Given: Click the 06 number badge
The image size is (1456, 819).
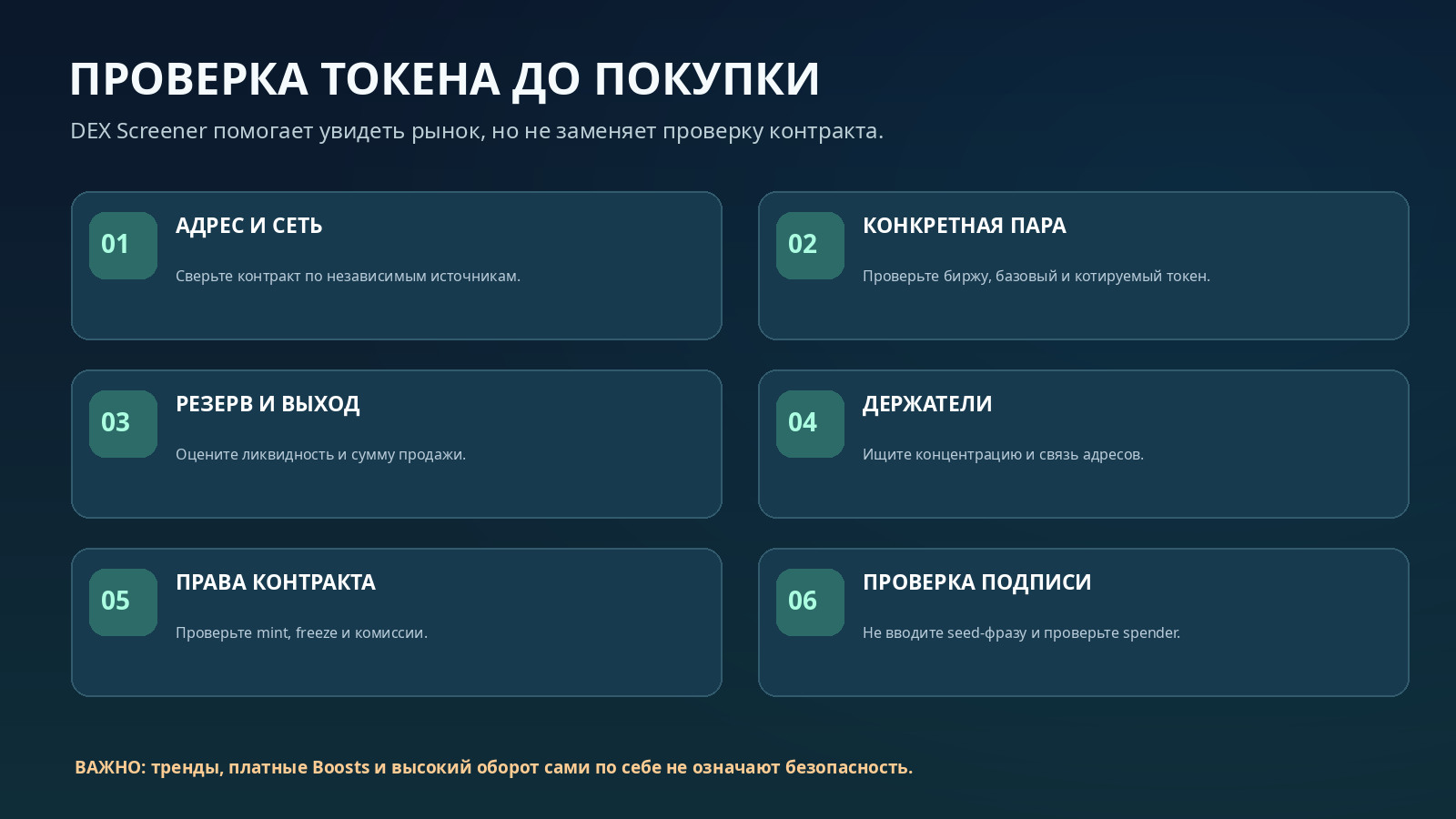Looking at the screenshot, I should pyautogui.click(x=810, y=602).
